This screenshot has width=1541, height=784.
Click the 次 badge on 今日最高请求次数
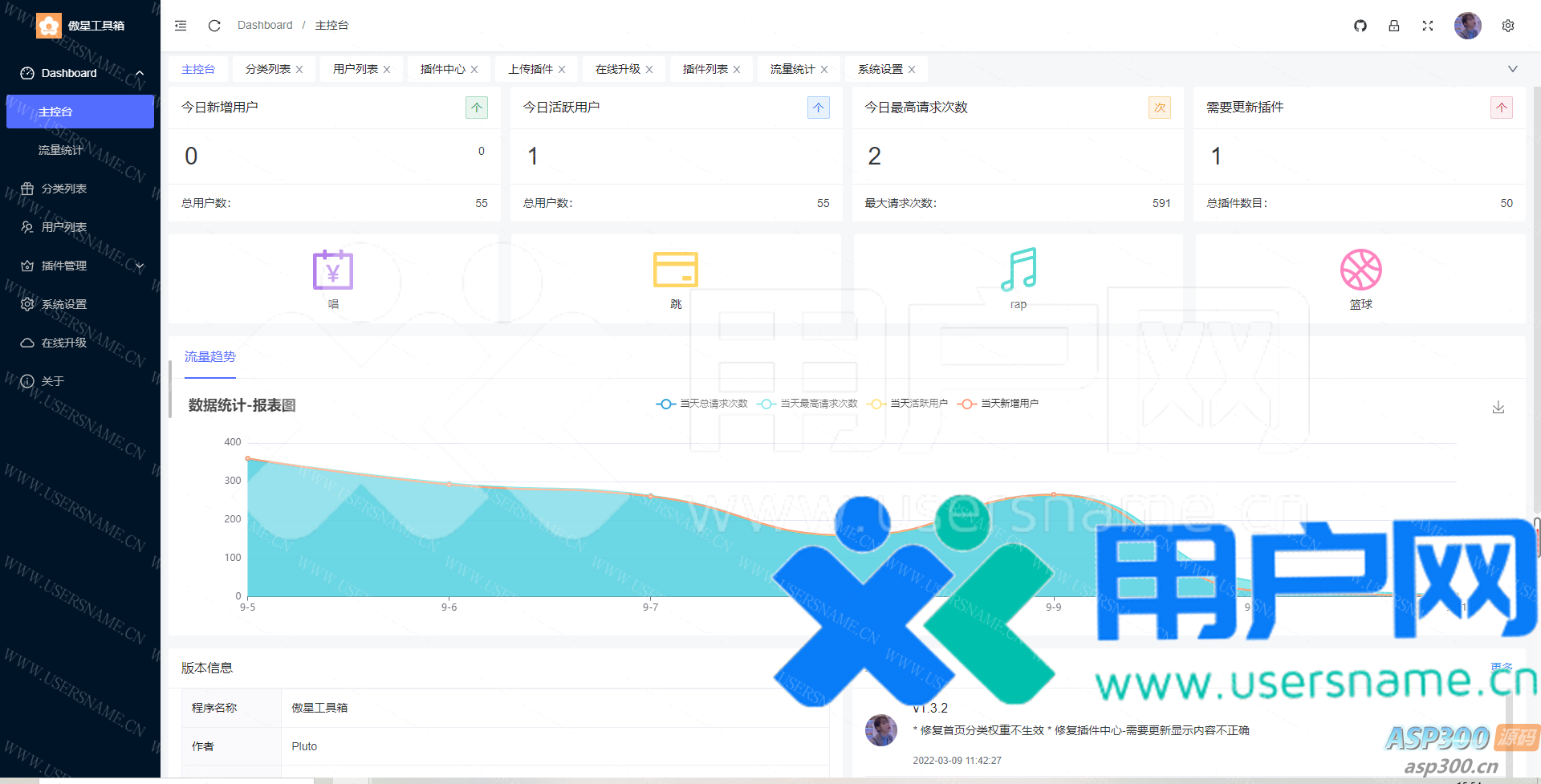point(1160,108)
